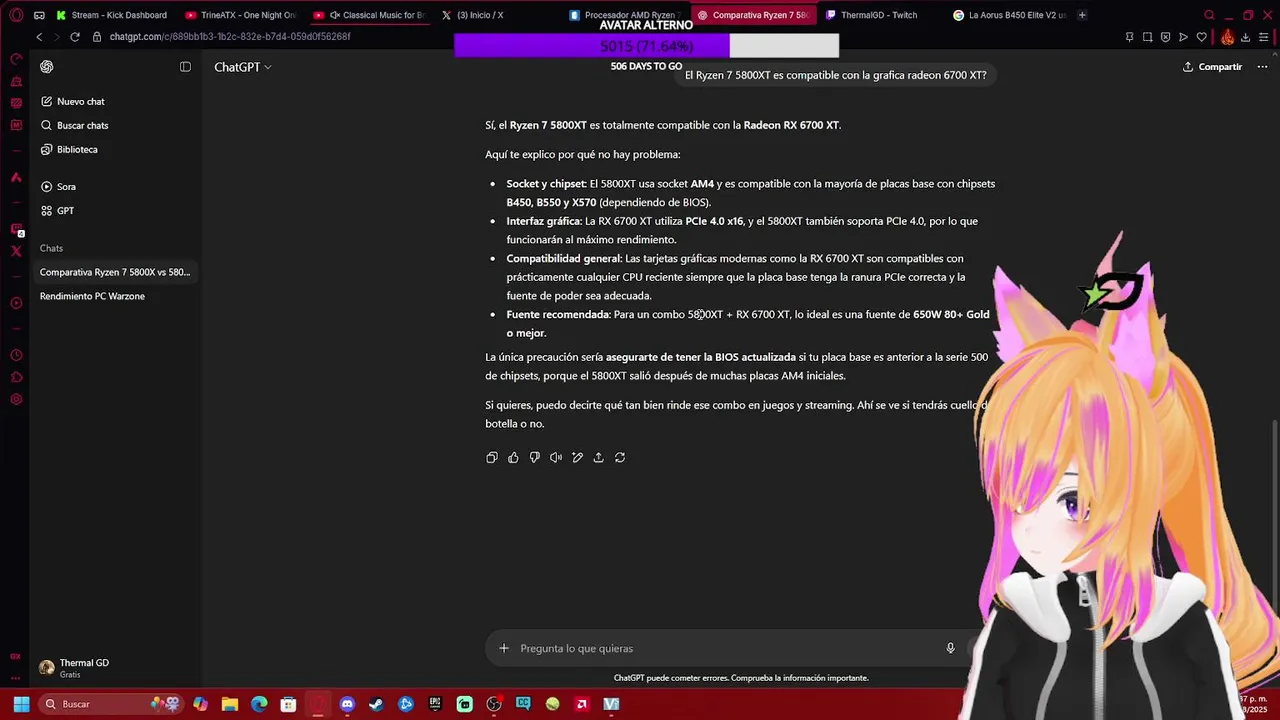The width and height of the screenshot is (1280, 720).
Task: Open Sora from sidebar
Action: pos(114,187)
